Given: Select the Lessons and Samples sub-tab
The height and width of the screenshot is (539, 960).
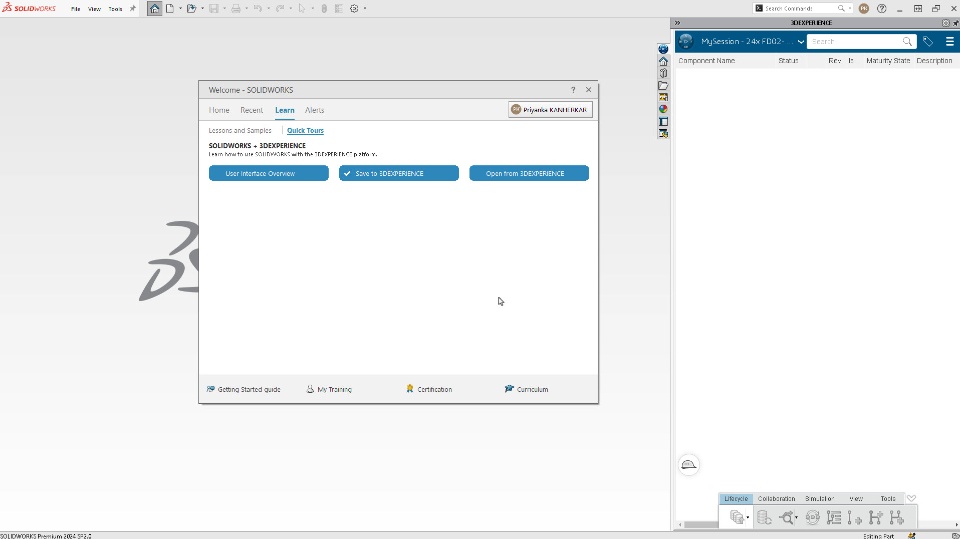Looking at the screenshot, I should pyautogui.click(x=240, y=130).
